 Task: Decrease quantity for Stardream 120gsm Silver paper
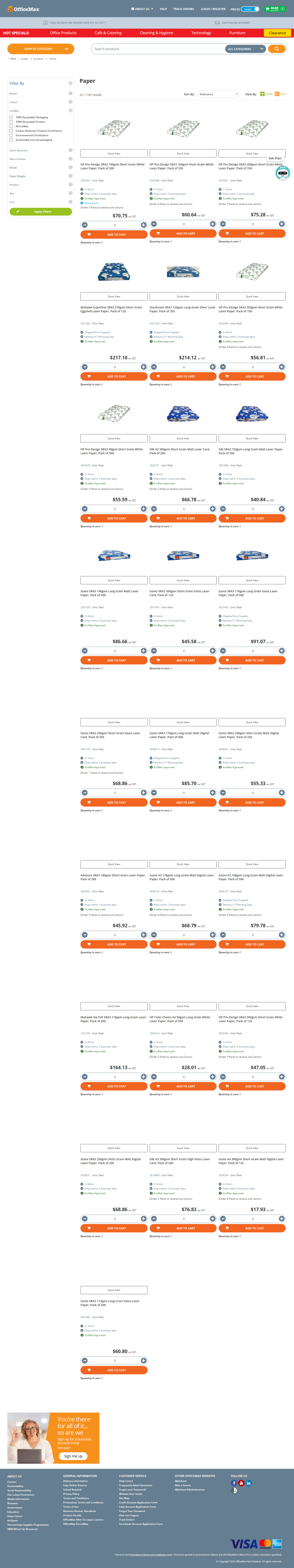(x=154, y=367)
